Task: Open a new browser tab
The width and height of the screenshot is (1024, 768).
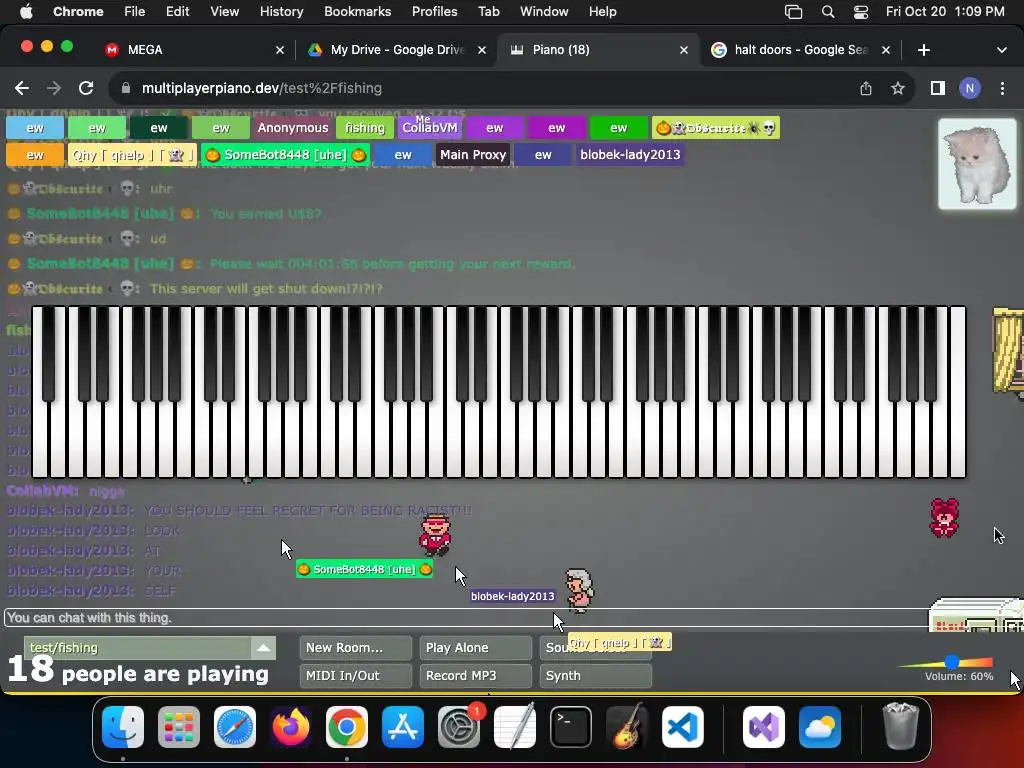Action: pos(923,50)
